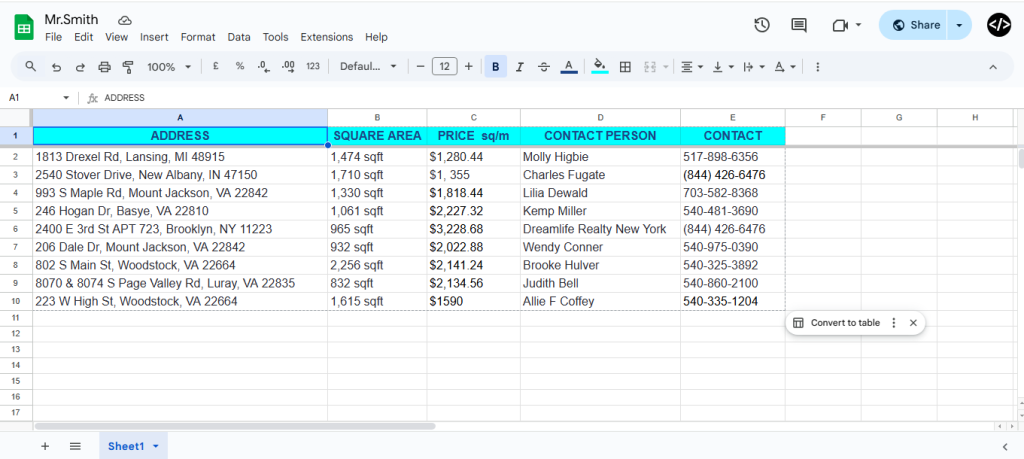
Task: Click the Share button
Action: pos(915,25)
